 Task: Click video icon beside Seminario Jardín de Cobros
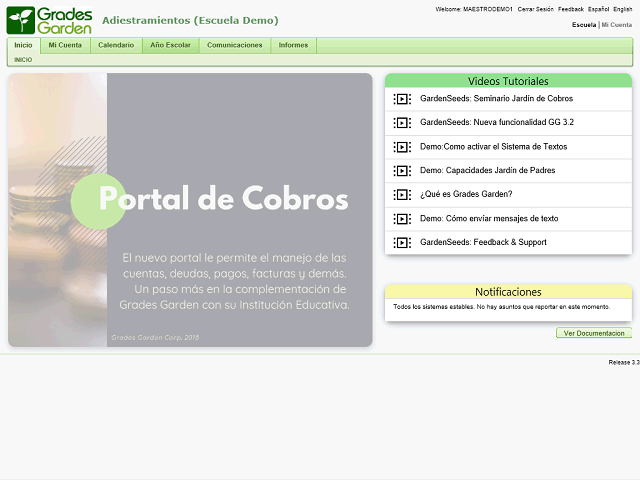(402, 99)
